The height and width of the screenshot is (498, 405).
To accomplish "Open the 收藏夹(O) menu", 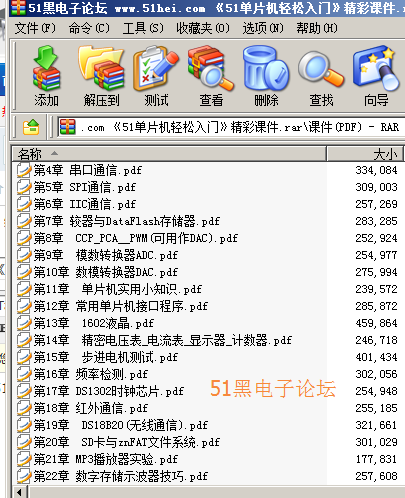I will [x=203, y=28].
